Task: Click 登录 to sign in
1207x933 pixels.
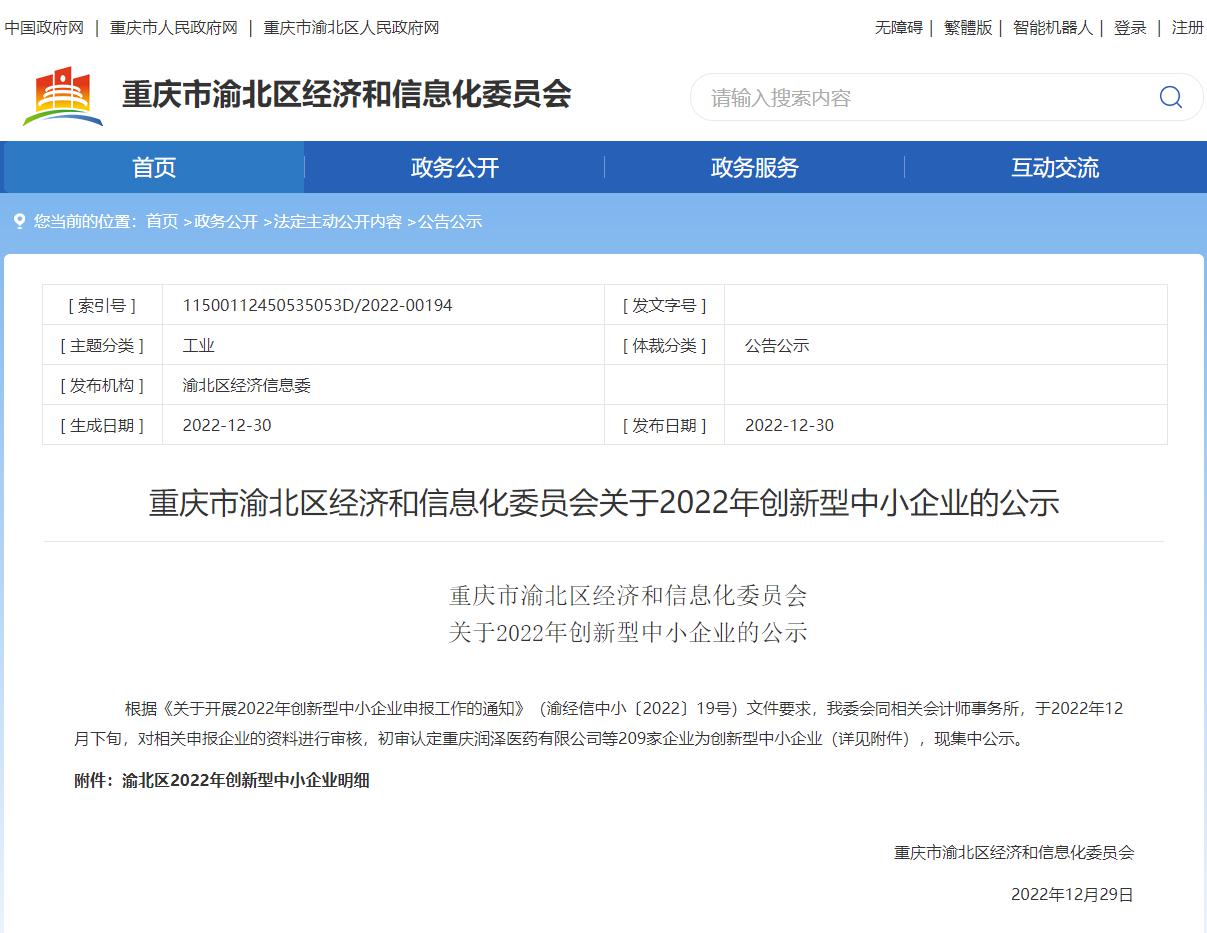Action: 1129,28
